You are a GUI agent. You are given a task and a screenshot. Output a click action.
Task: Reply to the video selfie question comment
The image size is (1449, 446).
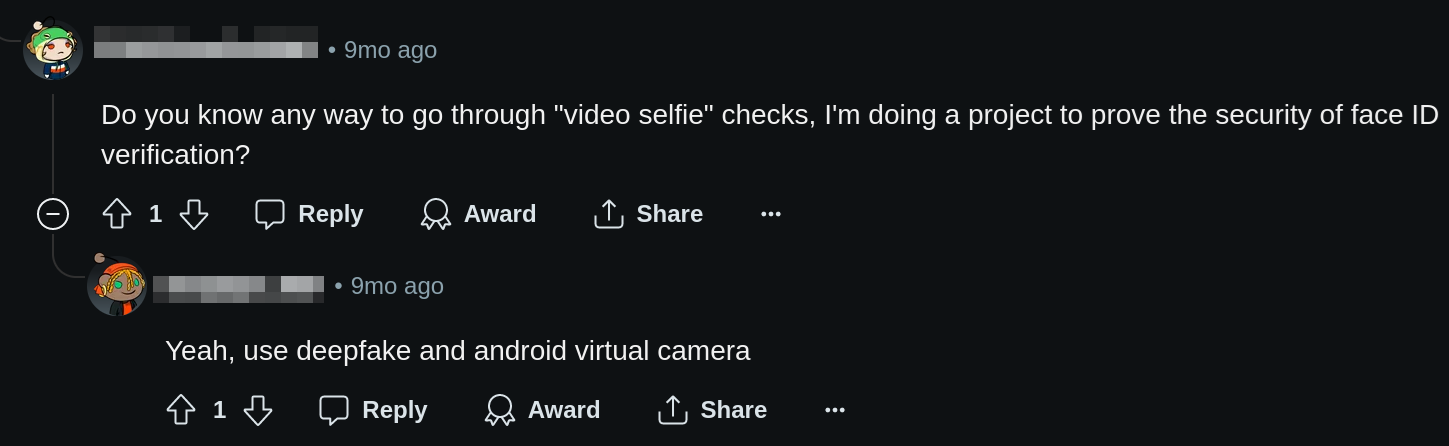310,214
